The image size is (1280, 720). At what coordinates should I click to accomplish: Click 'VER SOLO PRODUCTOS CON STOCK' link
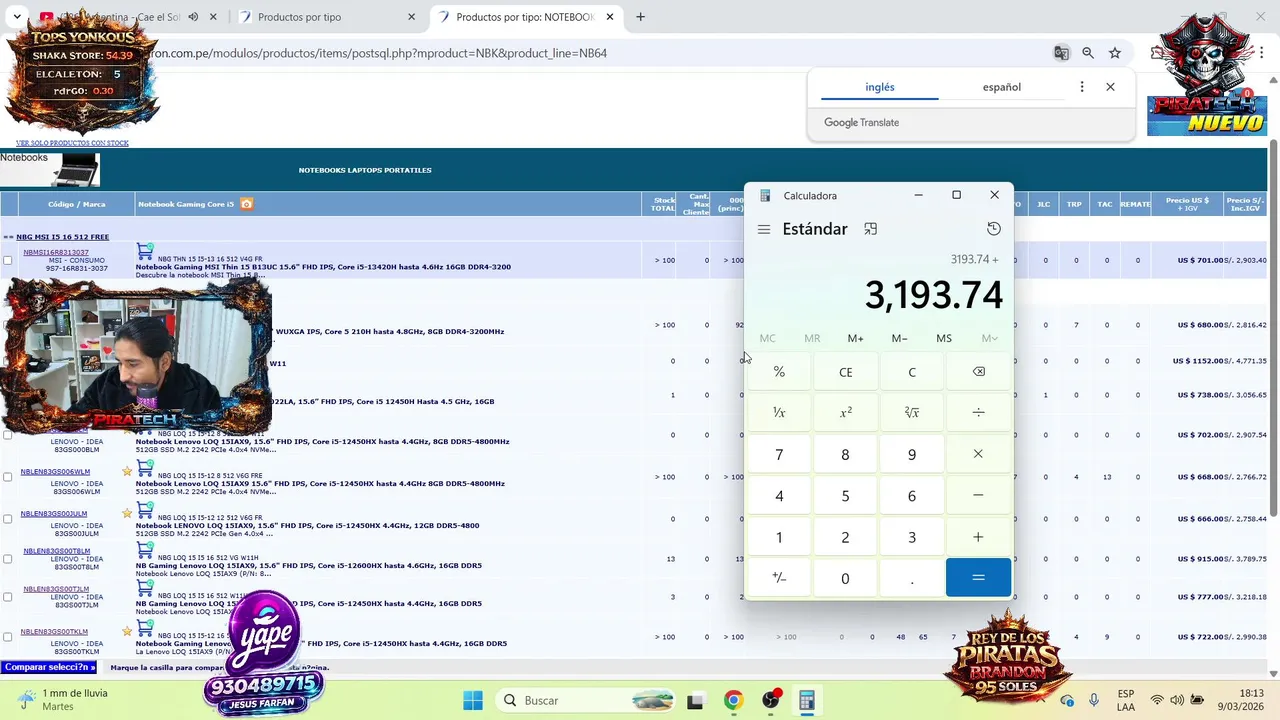72,143
